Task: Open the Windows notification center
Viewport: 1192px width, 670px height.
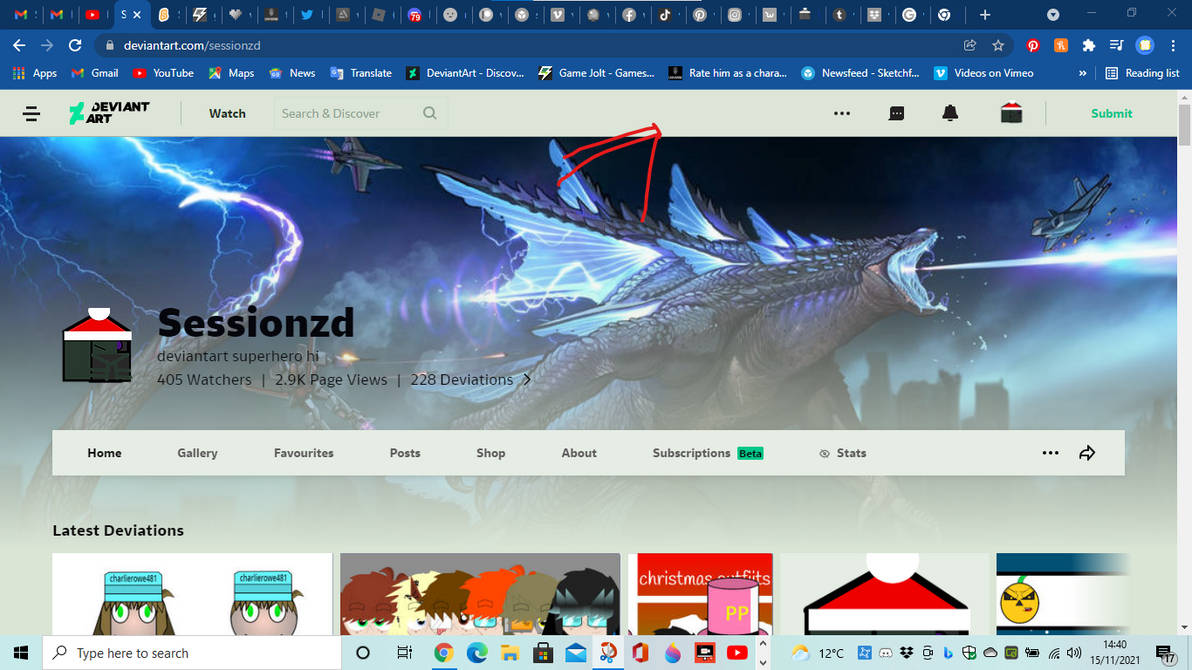Action: [x=1165, y=653]
